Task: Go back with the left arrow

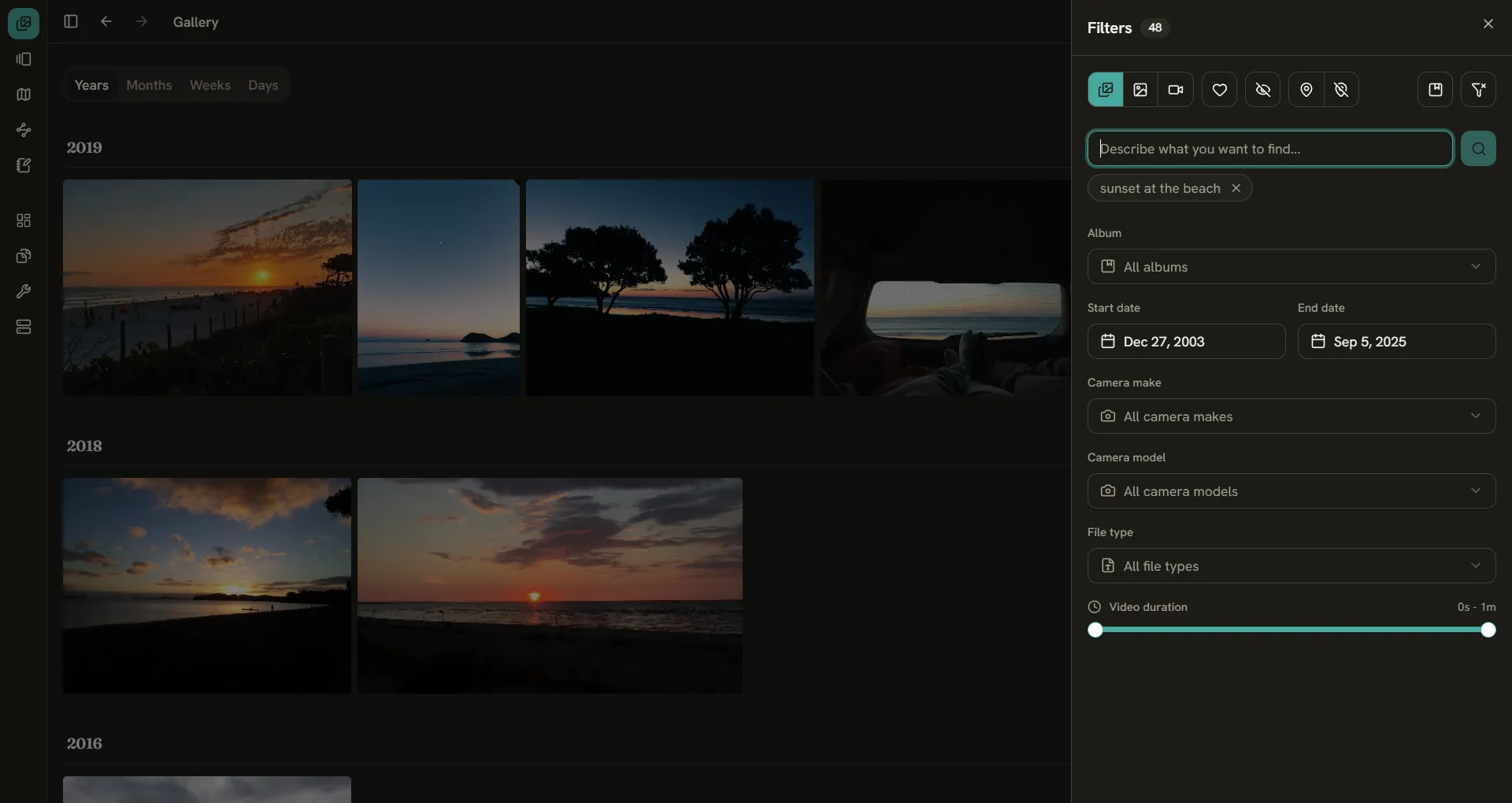Action: coord(106,21)
